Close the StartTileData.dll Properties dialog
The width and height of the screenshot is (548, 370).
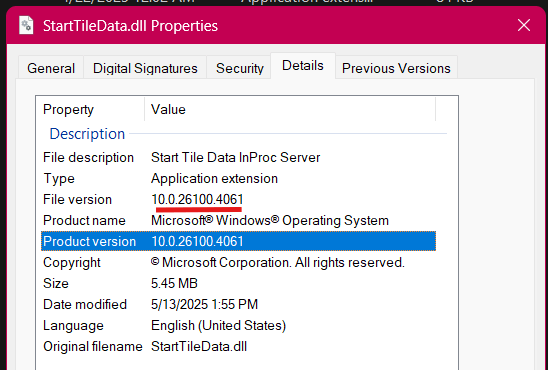click(524, 25)
